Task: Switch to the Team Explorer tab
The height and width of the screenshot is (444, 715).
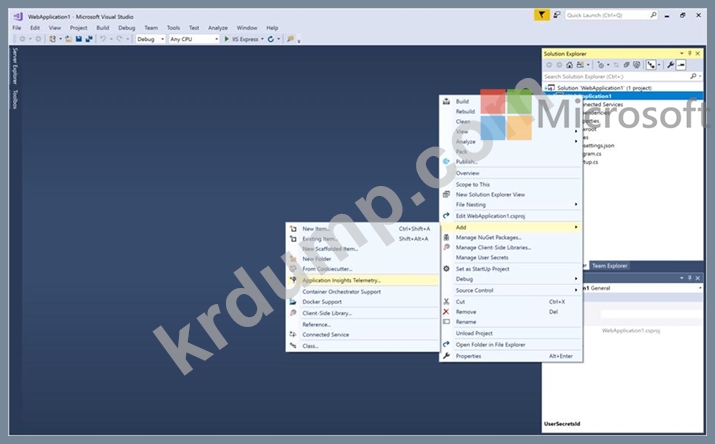Action: 610,266
